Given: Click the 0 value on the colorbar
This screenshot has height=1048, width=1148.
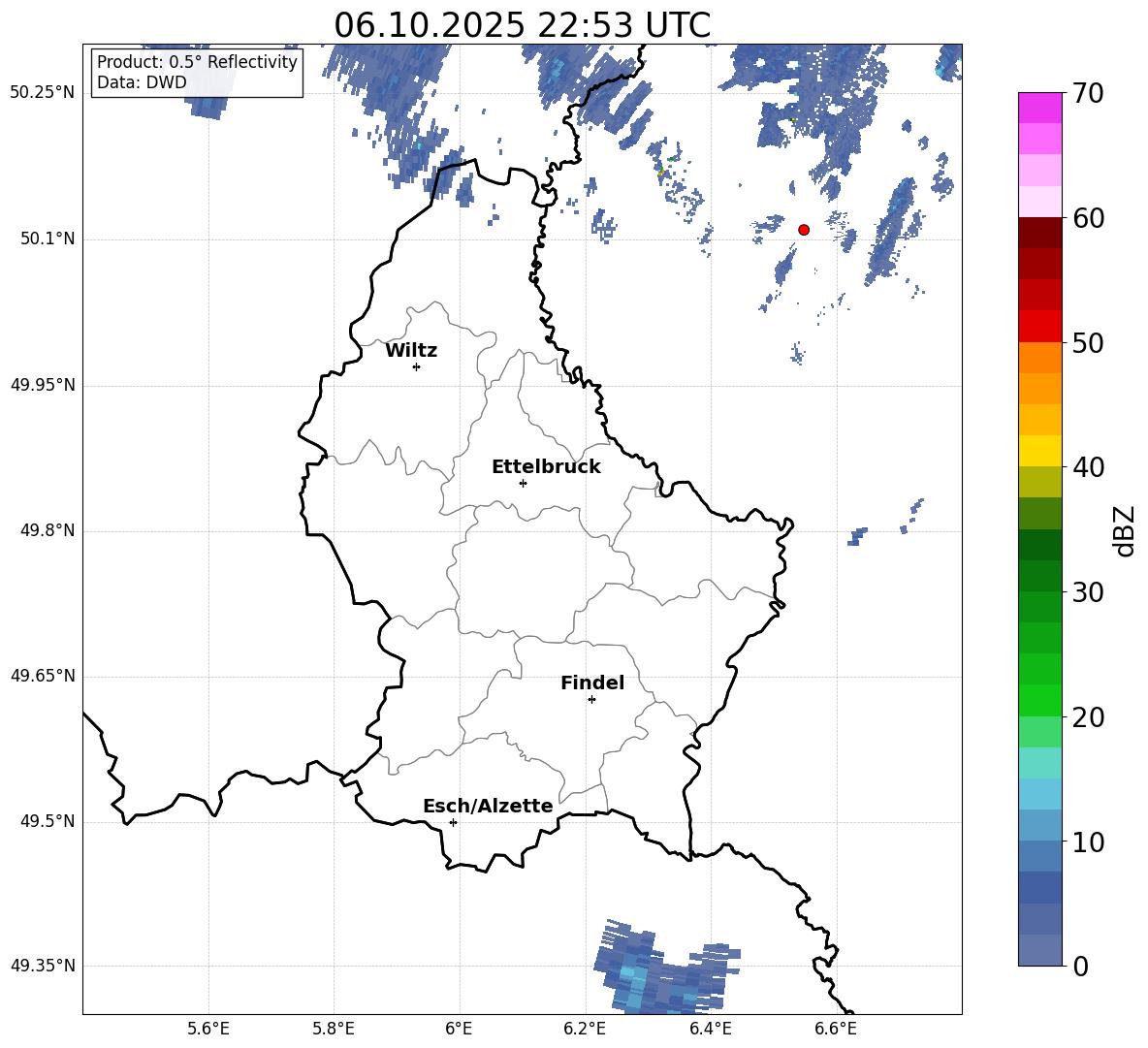Looking at the screenshot, I should [1080, 966].
